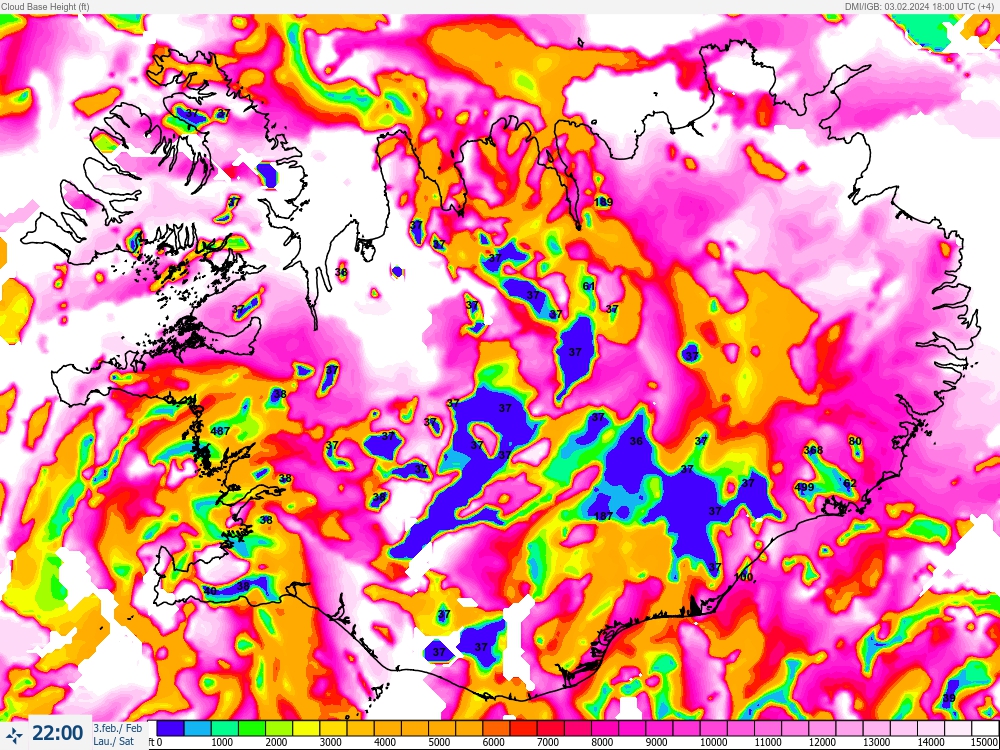Click the '80' cloud base value on map
The width and height of the screenshot is (1000, 750).
click(855, 441)
